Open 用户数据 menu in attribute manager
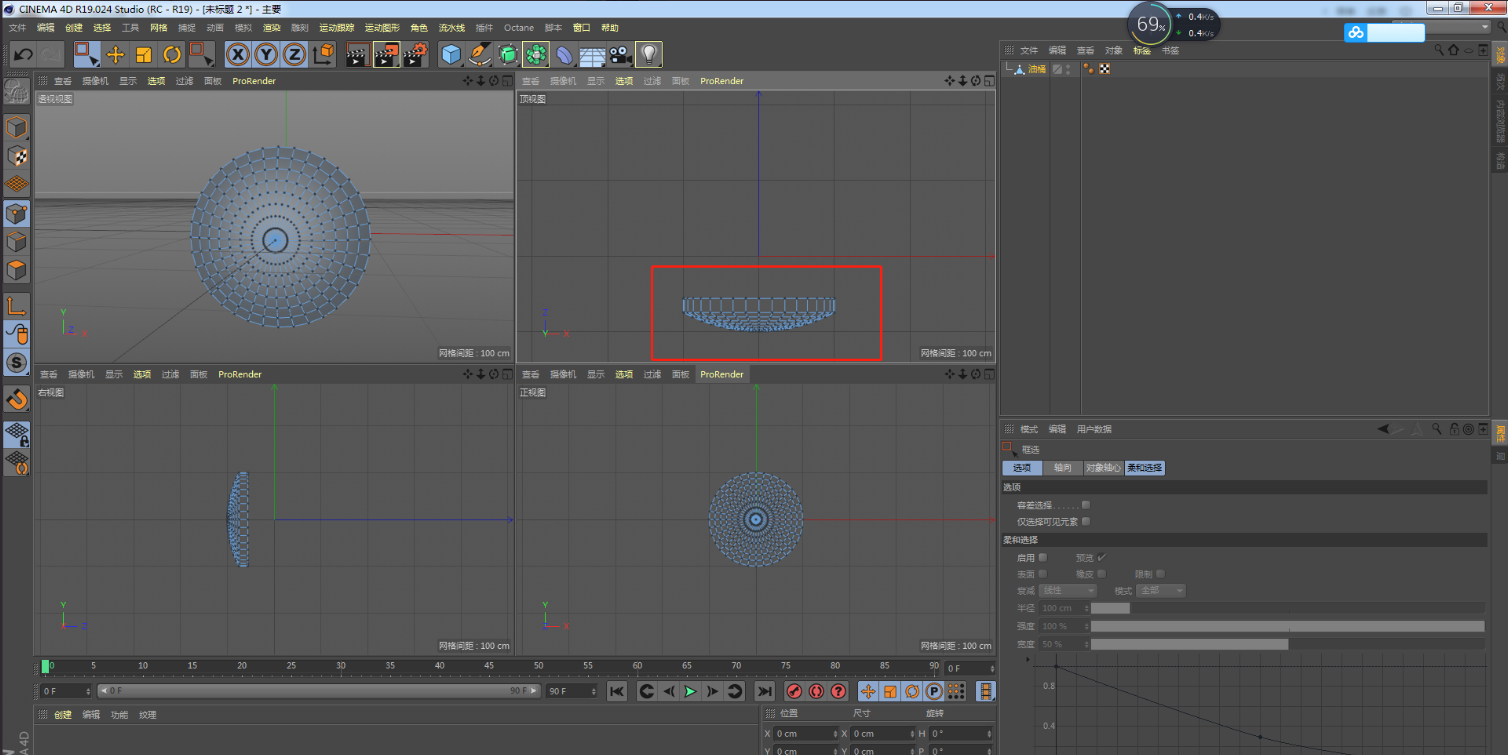 point(1094,429)
